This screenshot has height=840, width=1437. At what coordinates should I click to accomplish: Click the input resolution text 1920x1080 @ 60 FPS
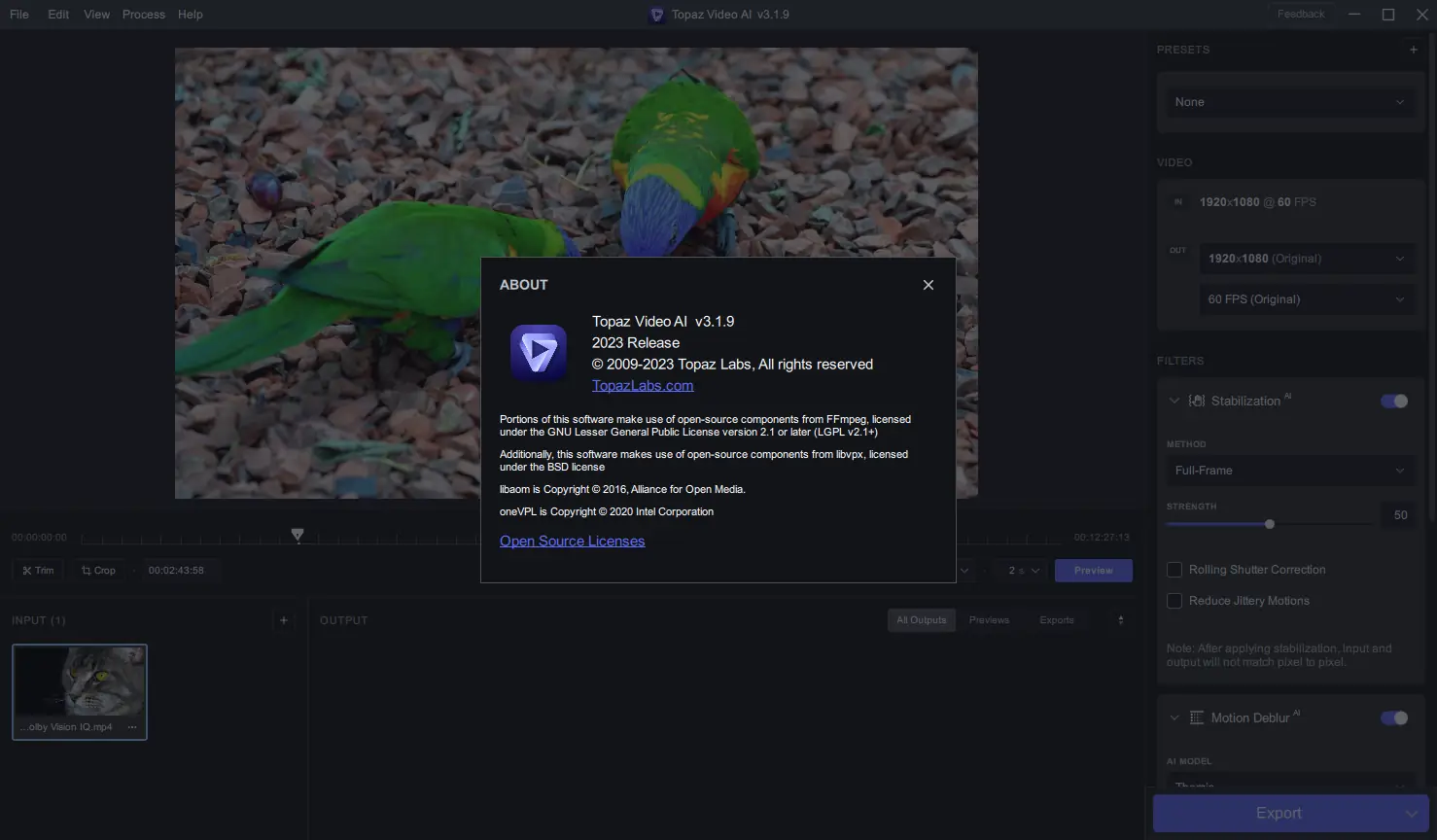[x=1257, y=202]
